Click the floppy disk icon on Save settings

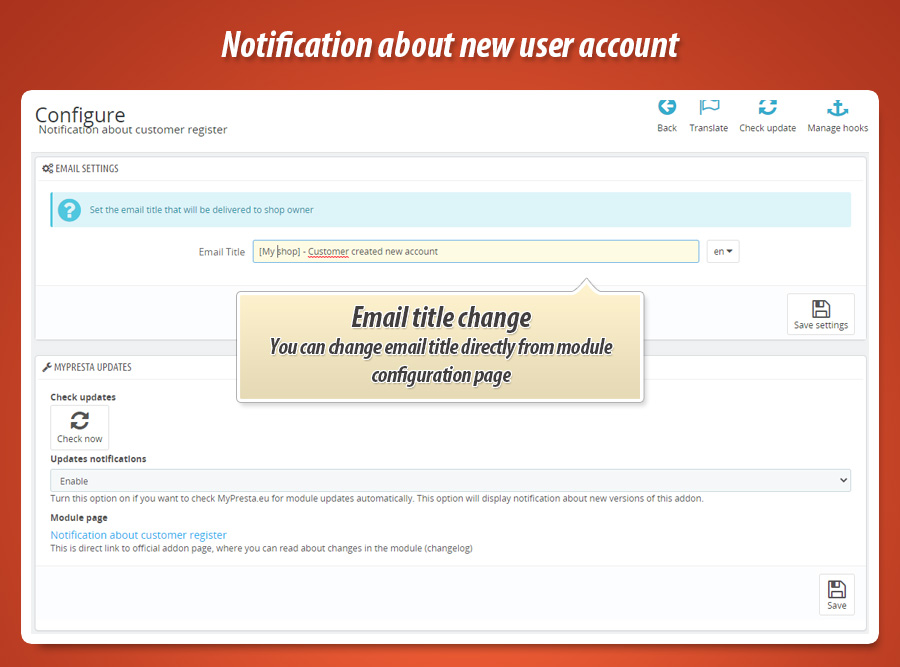[820, 309]
